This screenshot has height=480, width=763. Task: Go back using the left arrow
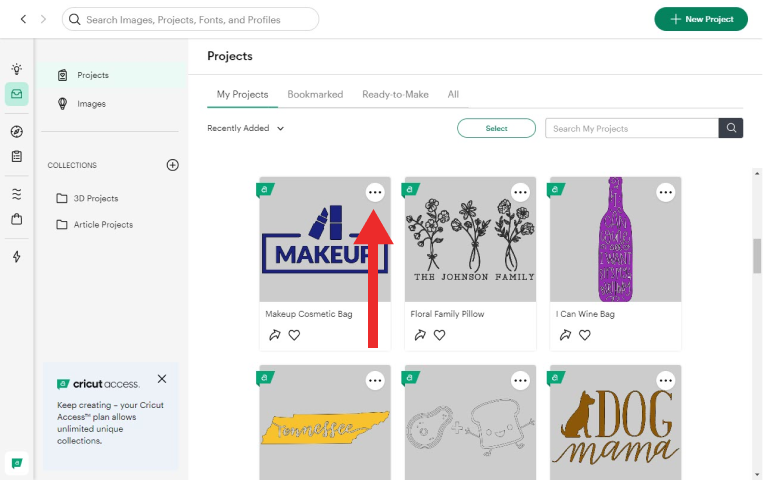pyautogui.click(x=23, y=19)
